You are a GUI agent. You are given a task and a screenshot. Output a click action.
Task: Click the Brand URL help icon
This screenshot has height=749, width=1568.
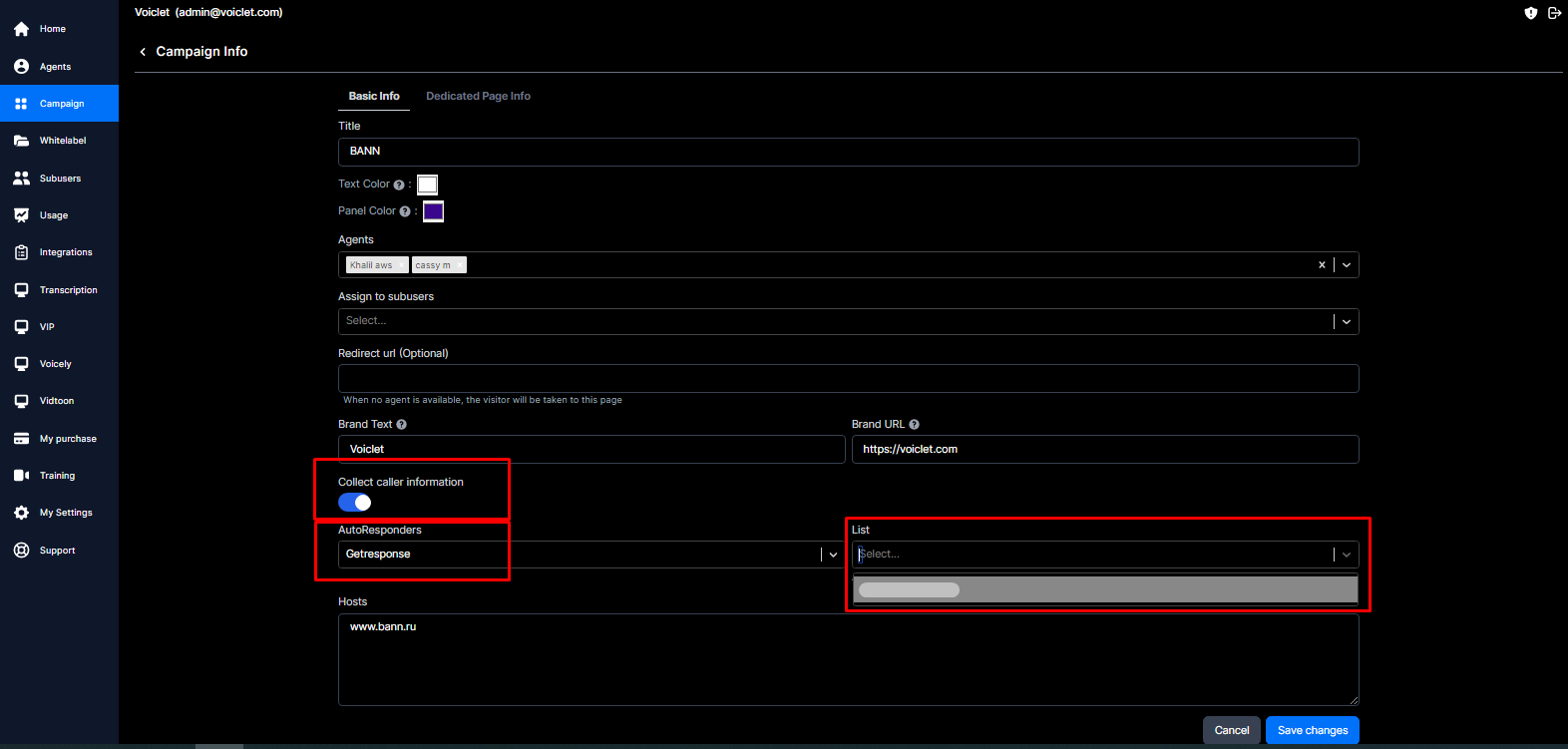914,425
